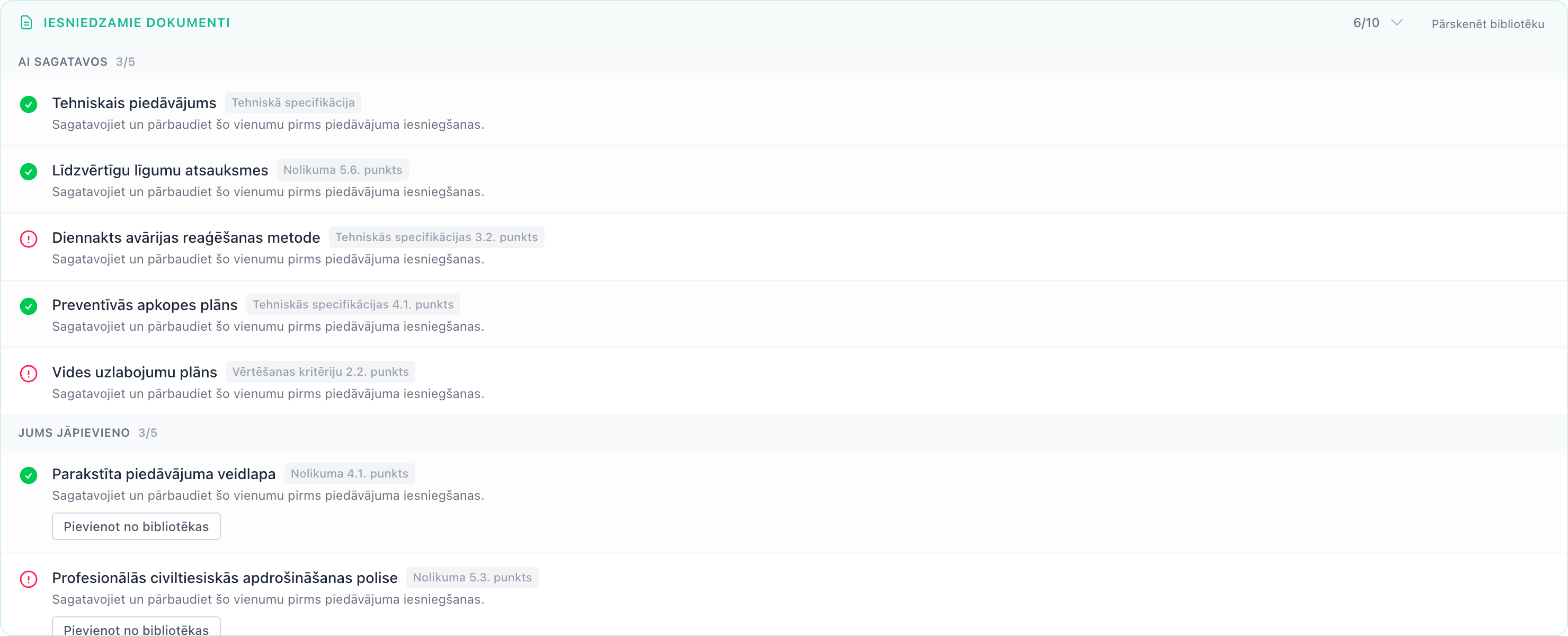1568x636 pixels.
Task: Click the 6/10 progress counter
Action: point(1366,23)
